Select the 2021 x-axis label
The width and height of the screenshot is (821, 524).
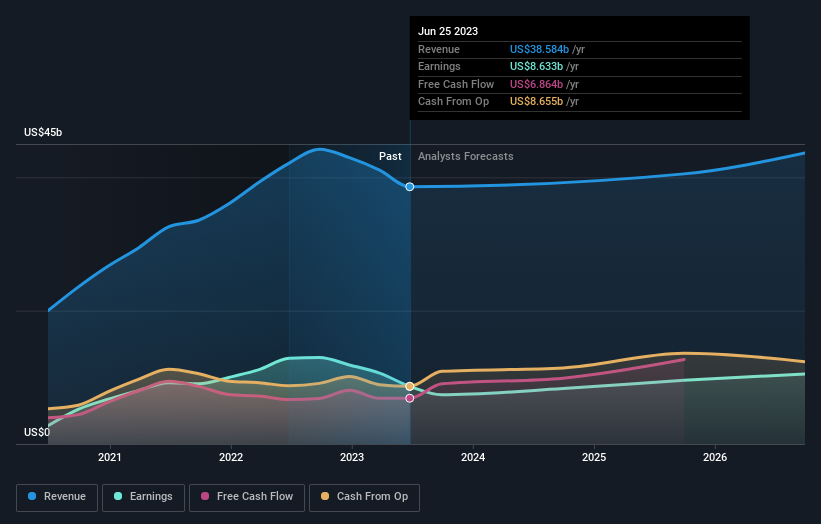109,458
